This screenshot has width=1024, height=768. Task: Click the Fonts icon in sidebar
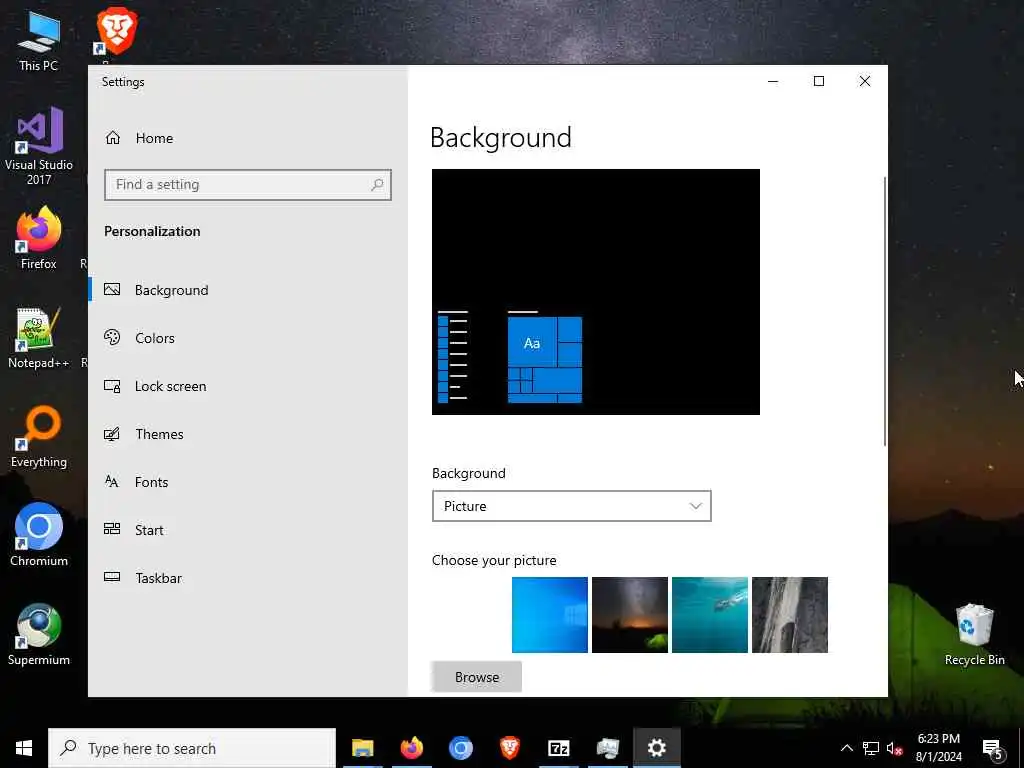(112, 481)
